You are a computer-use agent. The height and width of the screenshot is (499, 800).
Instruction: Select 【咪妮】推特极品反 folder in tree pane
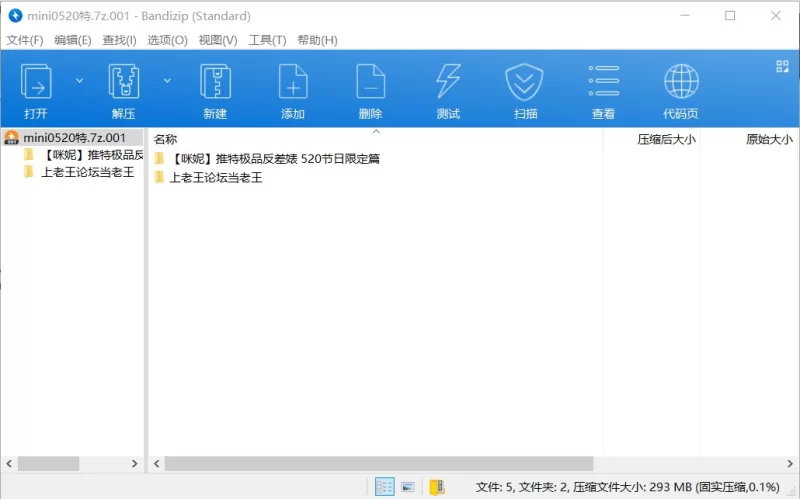tap(92, 155)
